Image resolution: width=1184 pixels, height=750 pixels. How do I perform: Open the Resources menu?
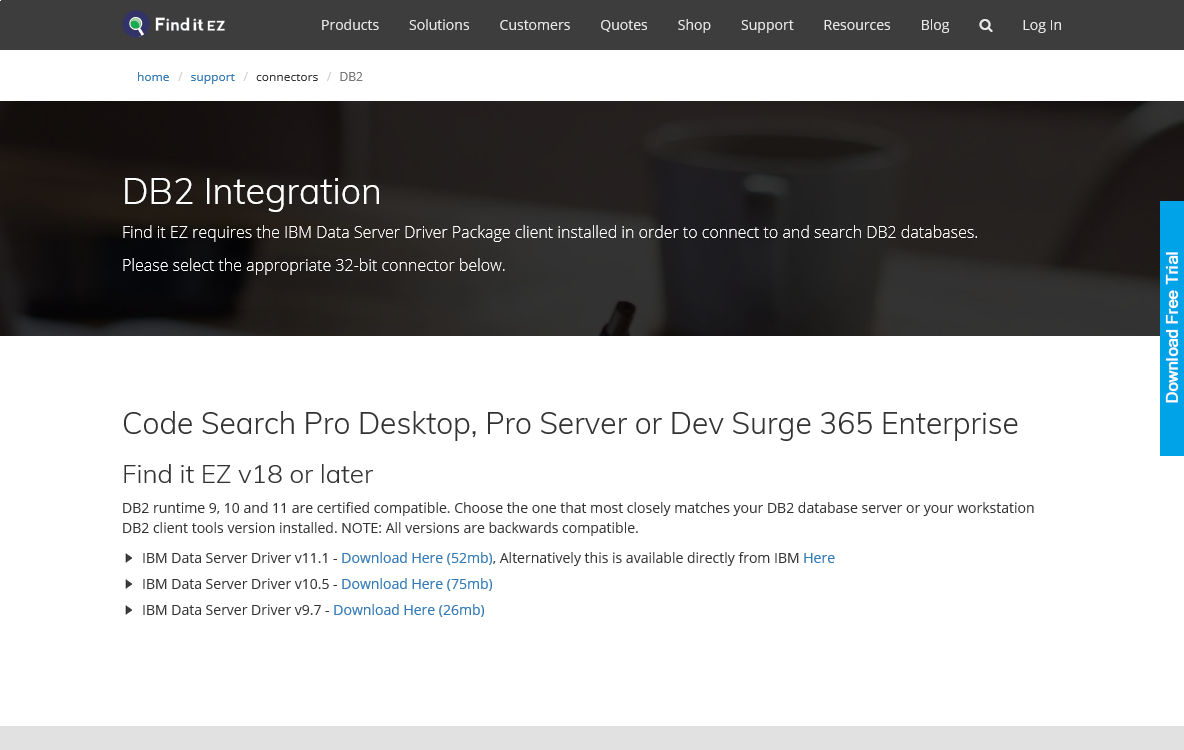856,25
